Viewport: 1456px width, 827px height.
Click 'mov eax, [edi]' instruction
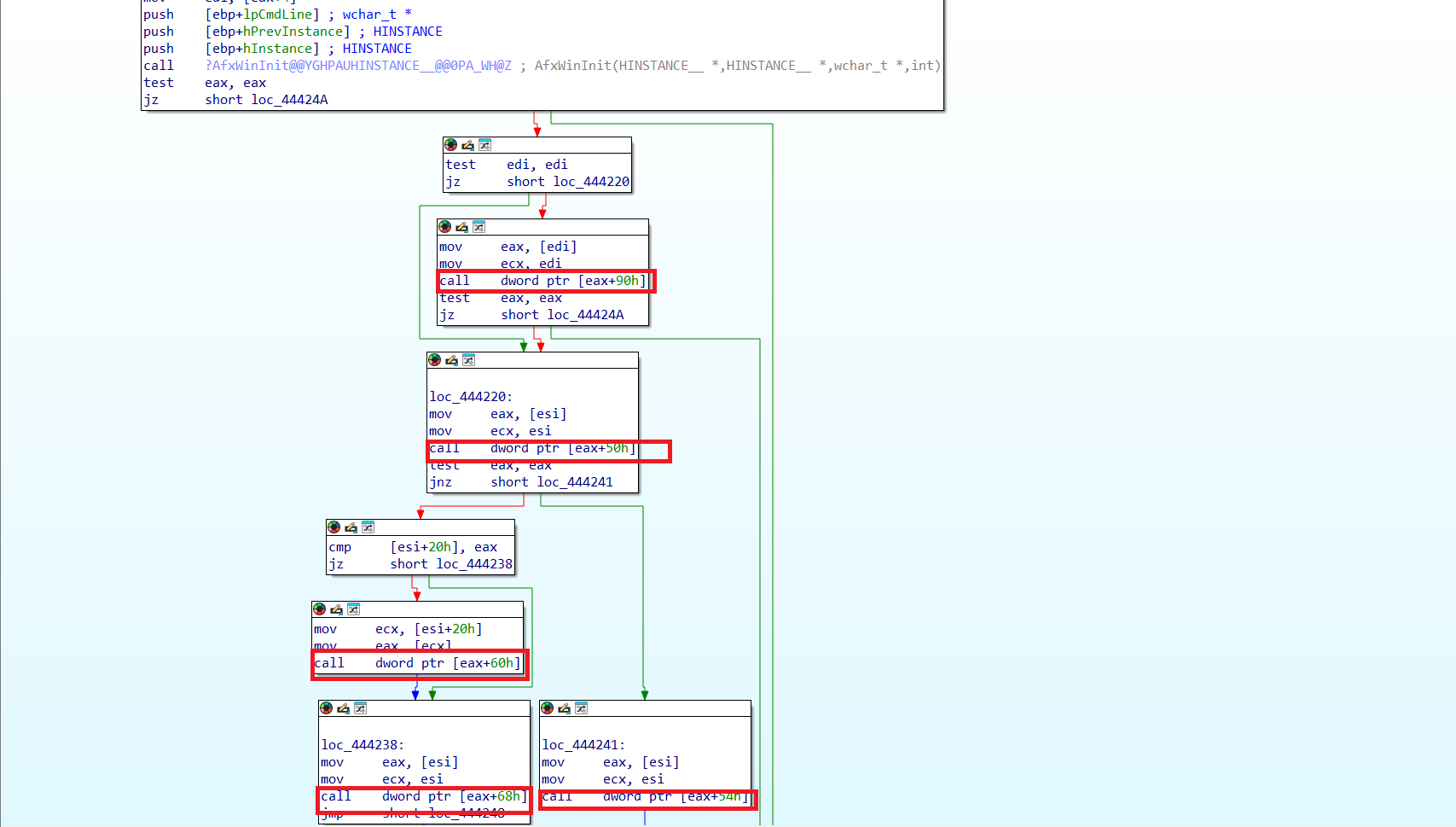pos(508,247)
